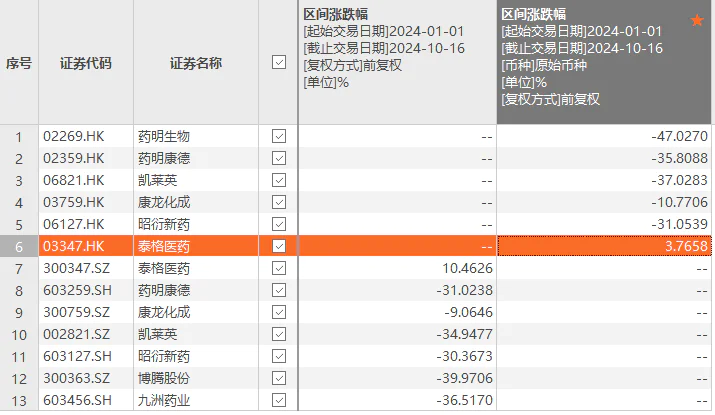Toggle checkbox for 002821.SZ 凯莱英 row
This screenshot has width=715, height=415.
click(x=279, y=334)
